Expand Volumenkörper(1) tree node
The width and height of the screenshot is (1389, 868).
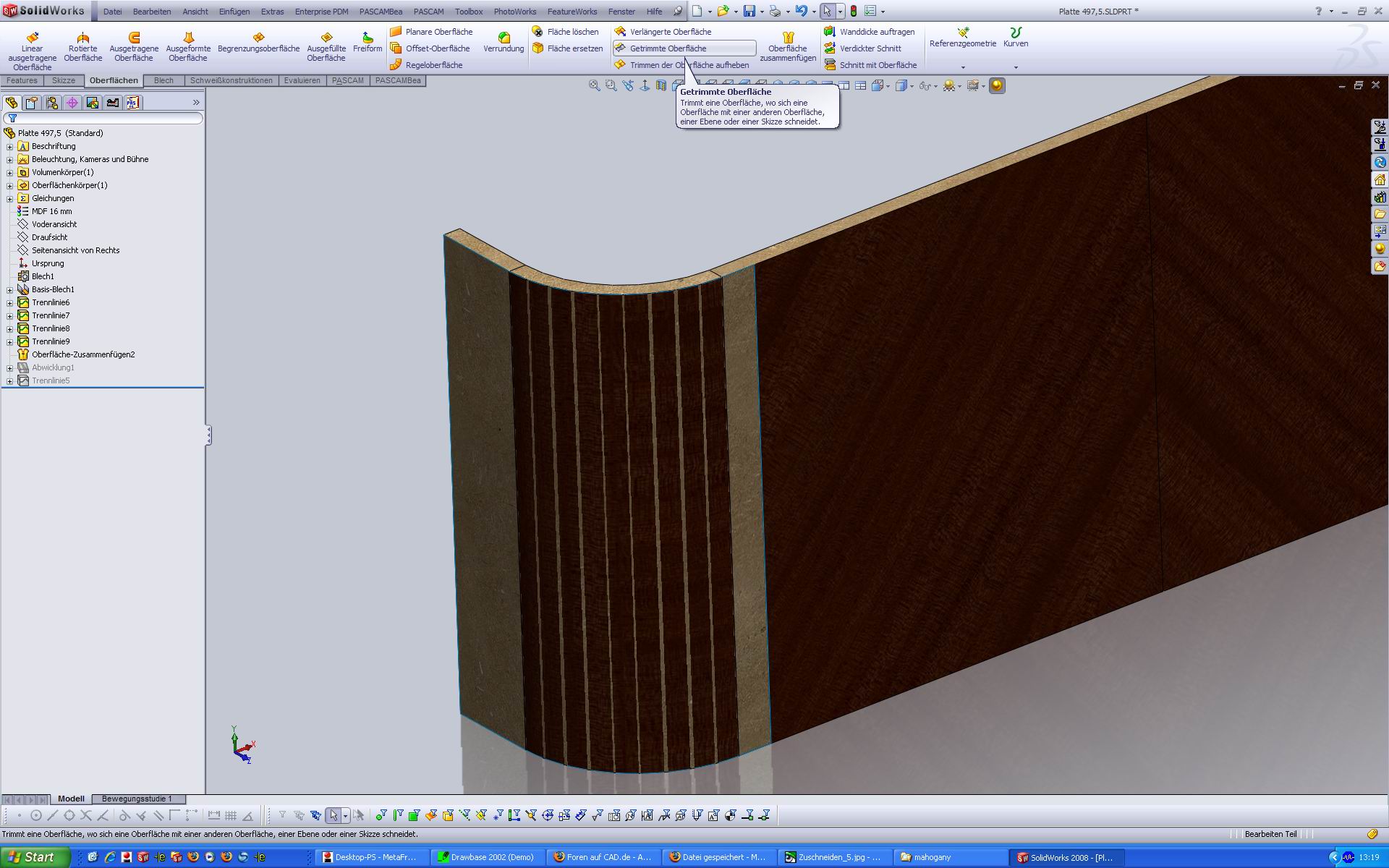point(9,172)
